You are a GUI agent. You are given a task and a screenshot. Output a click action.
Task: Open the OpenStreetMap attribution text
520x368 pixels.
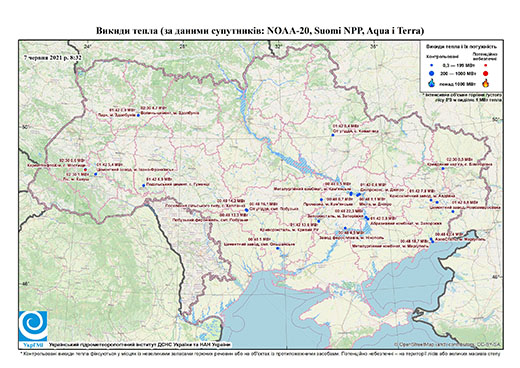pos(448,344)
